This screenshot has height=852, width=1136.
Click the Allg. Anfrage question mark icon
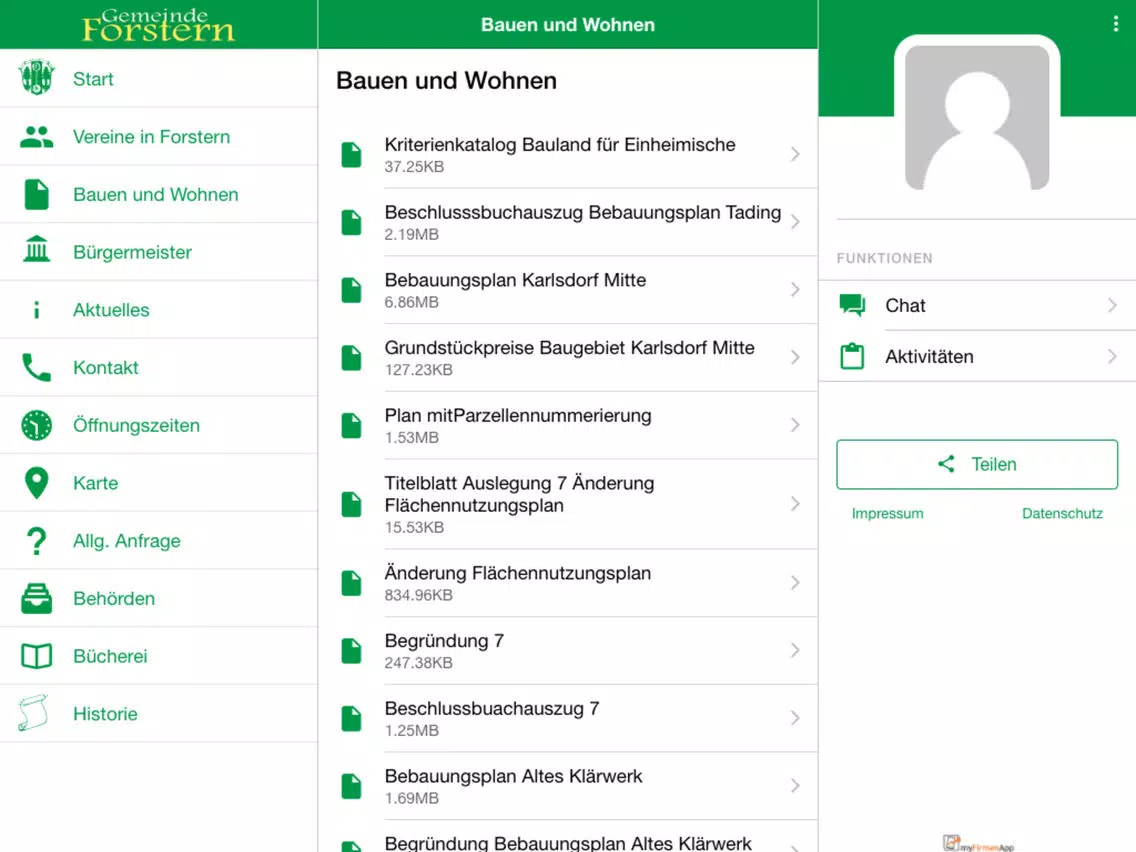click(36, 541)
